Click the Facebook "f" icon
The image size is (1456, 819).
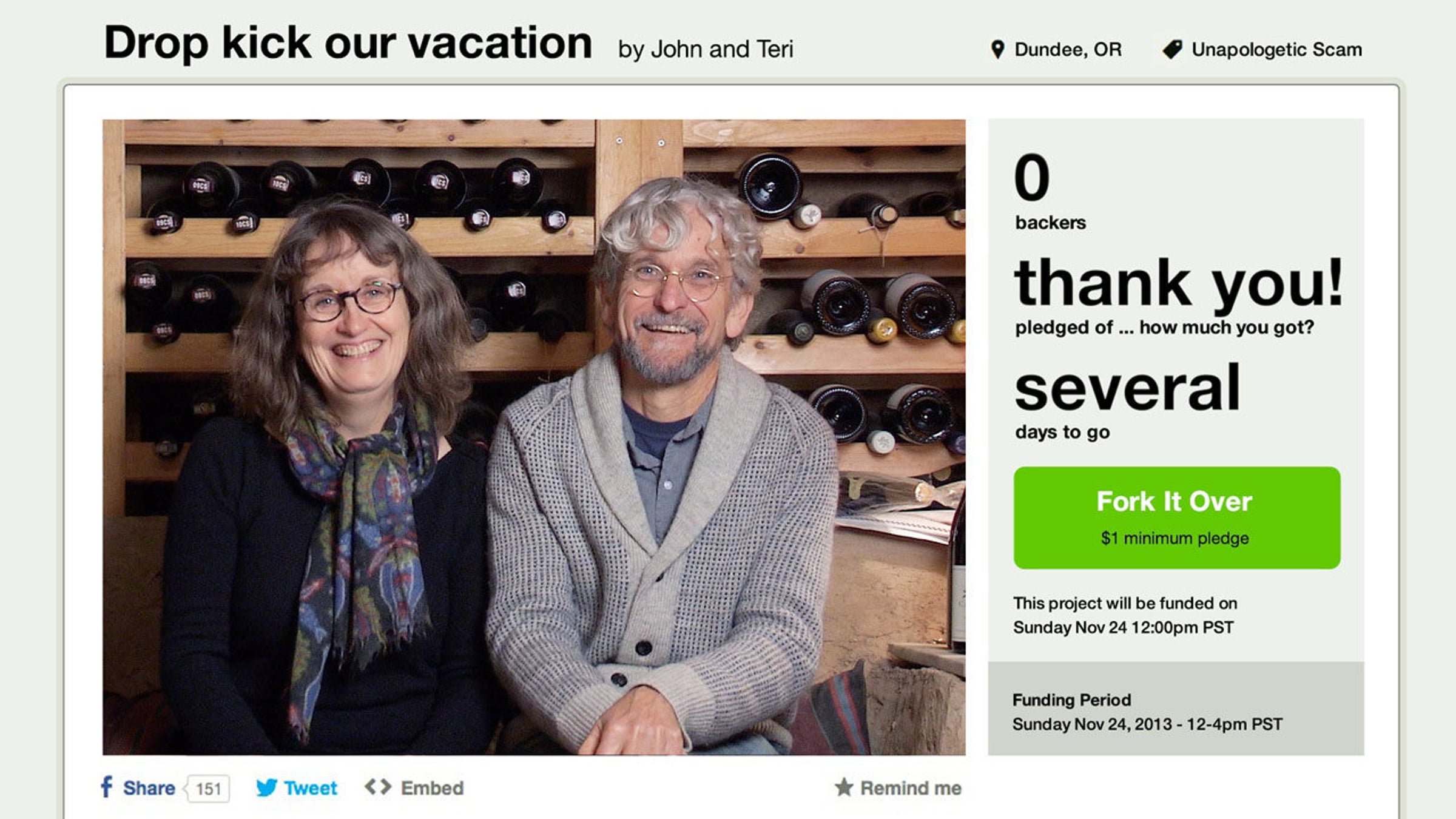[x=107, y=787]
